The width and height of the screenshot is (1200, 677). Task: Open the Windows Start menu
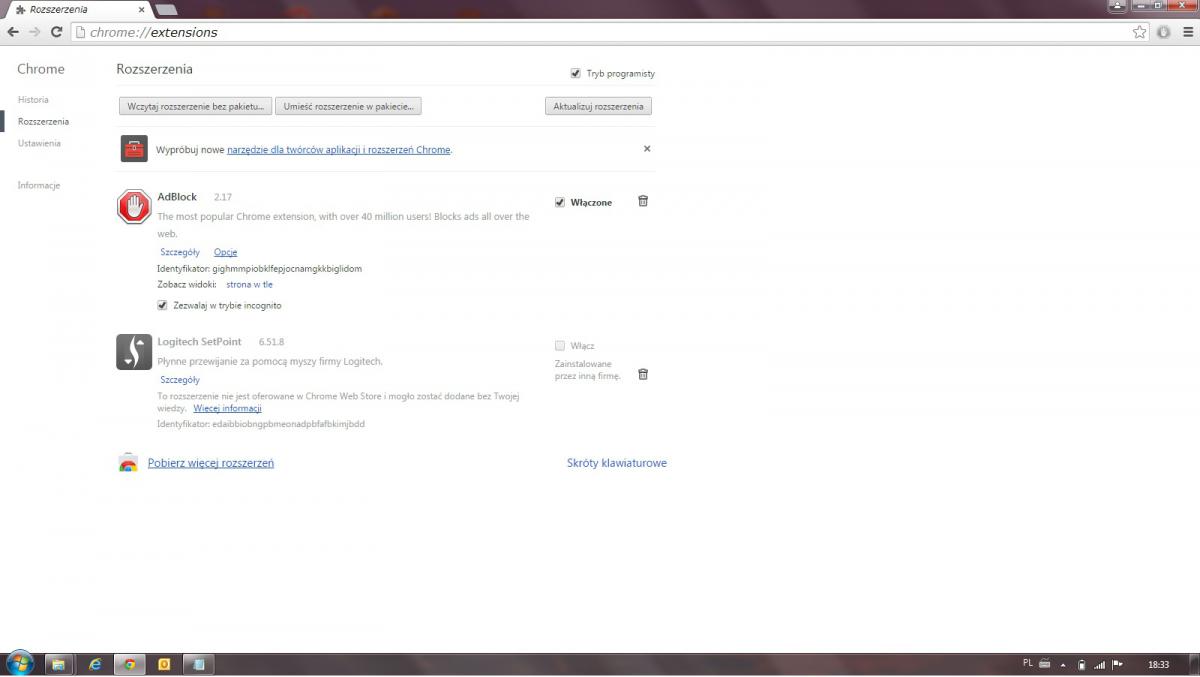click(x=19, y=664)
